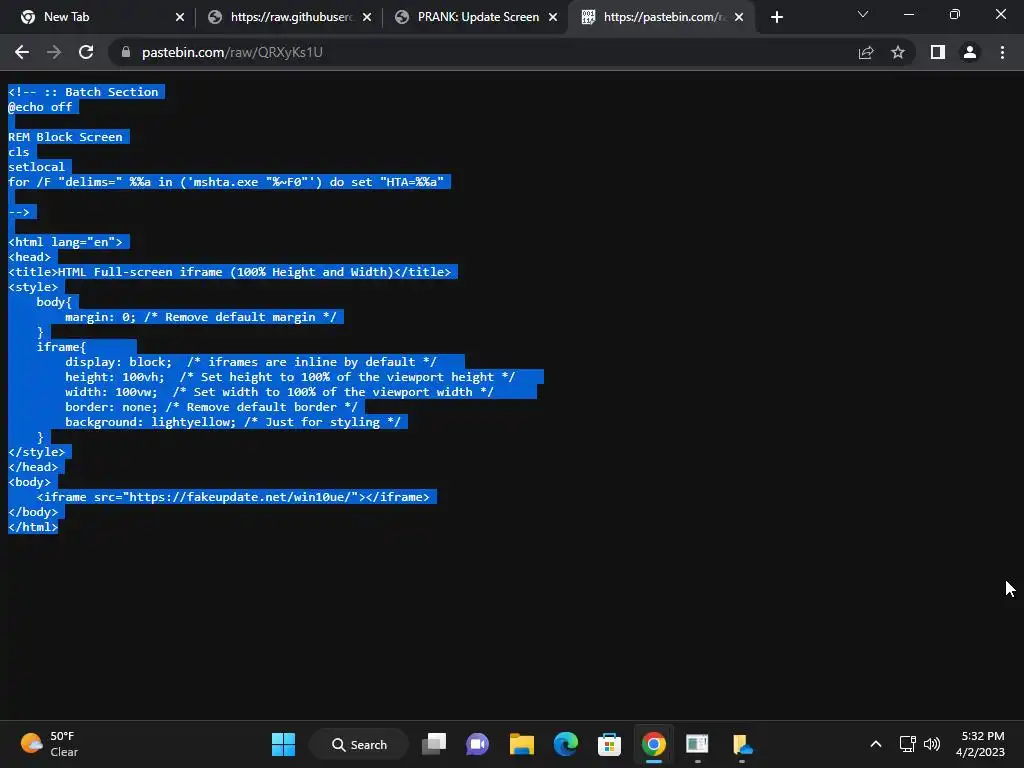The height and width of the screenshot is (768, 1024).
Task: Focus Google Chrome taskbar icon
Action: pos(654,744)
